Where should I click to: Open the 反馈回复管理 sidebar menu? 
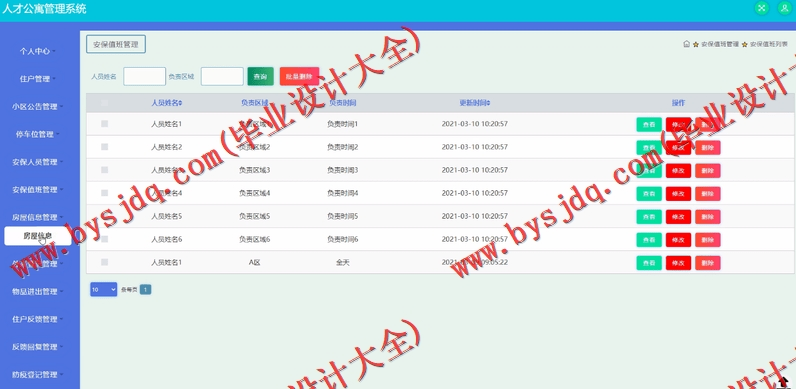click(38, 347)
